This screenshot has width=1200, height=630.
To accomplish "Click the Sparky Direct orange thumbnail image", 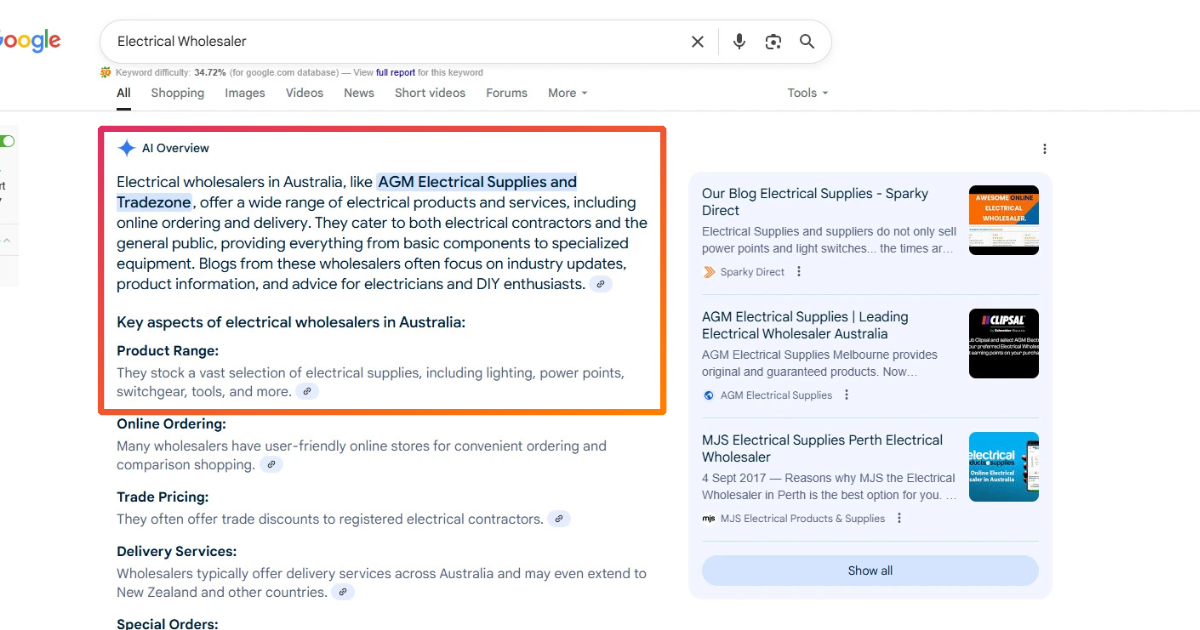I will 1004,220.
